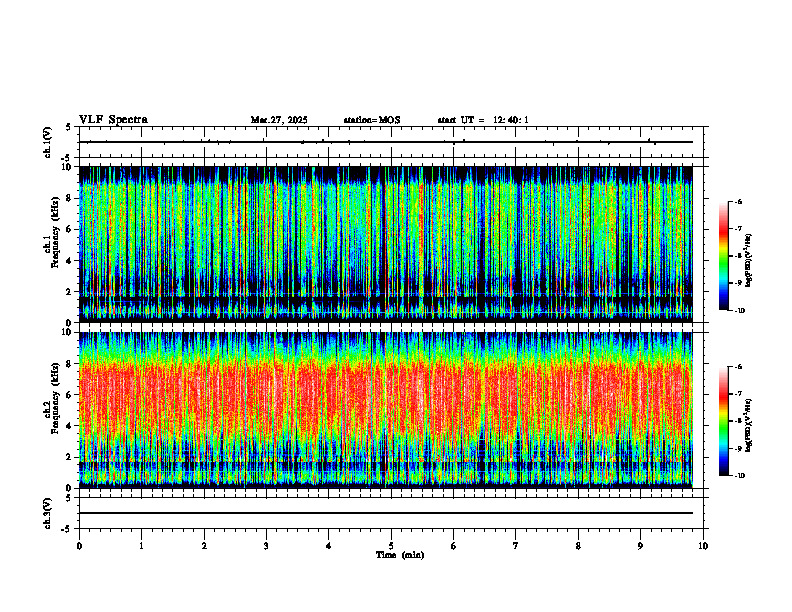
Task: Click the "ch.1(V)" axis label
Action: (48, 142)
